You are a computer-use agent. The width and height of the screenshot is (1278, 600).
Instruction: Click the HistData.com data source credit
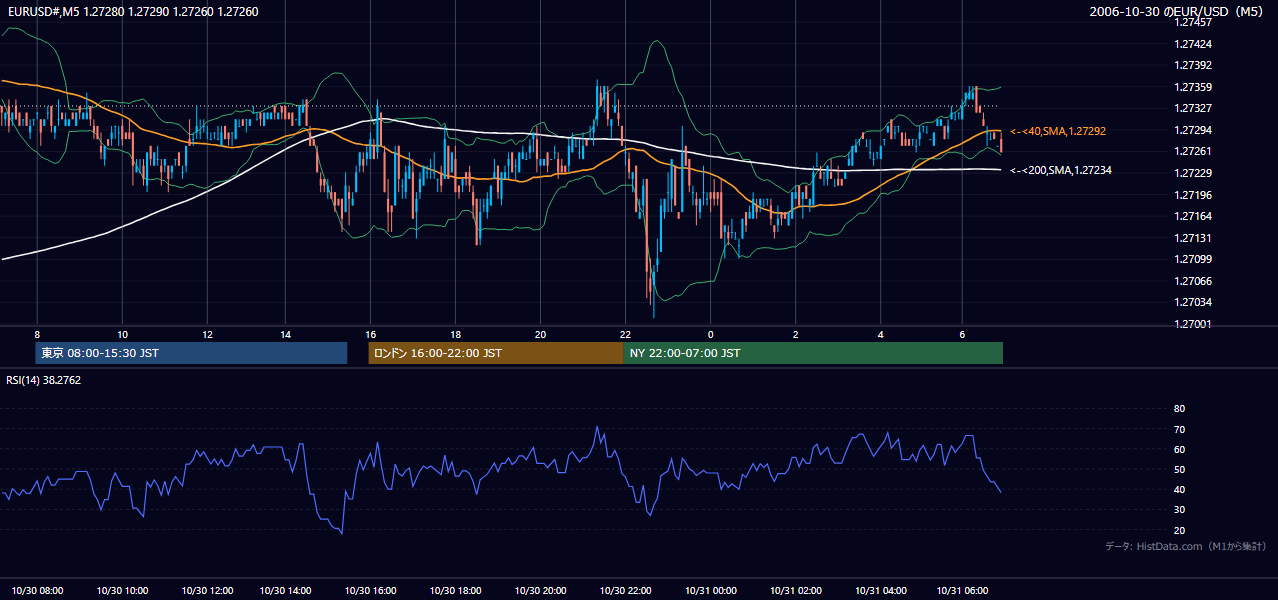1186,546
